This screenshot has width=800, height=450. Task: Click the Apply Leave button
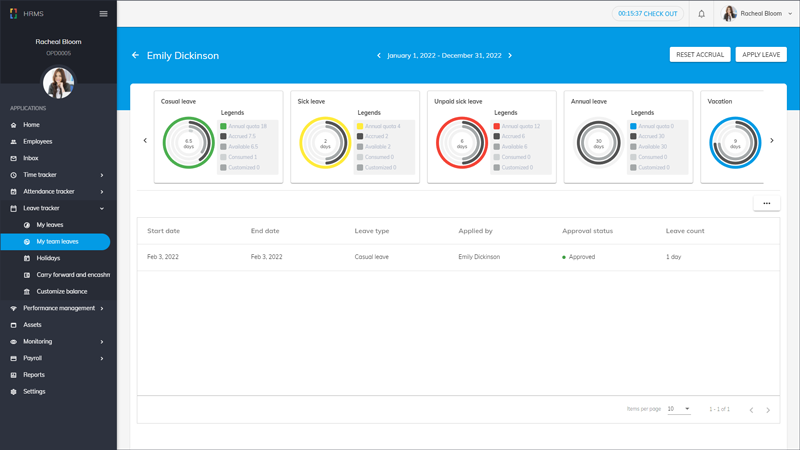(x=761, y=55)
